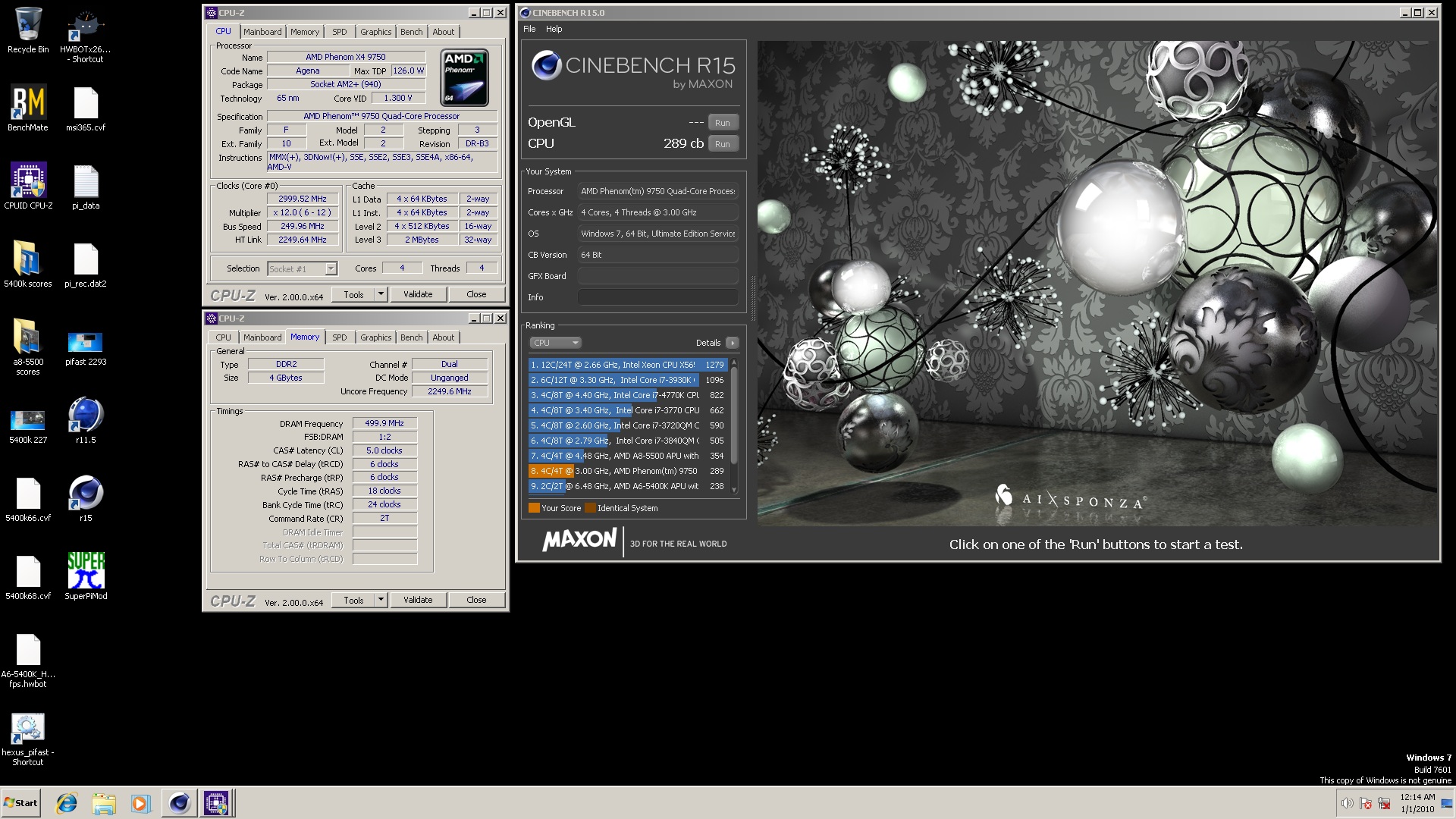Open the hexus_pifast shortcut icon
The width and height of the screenshot is (1456, 819).
pos(28,739)
